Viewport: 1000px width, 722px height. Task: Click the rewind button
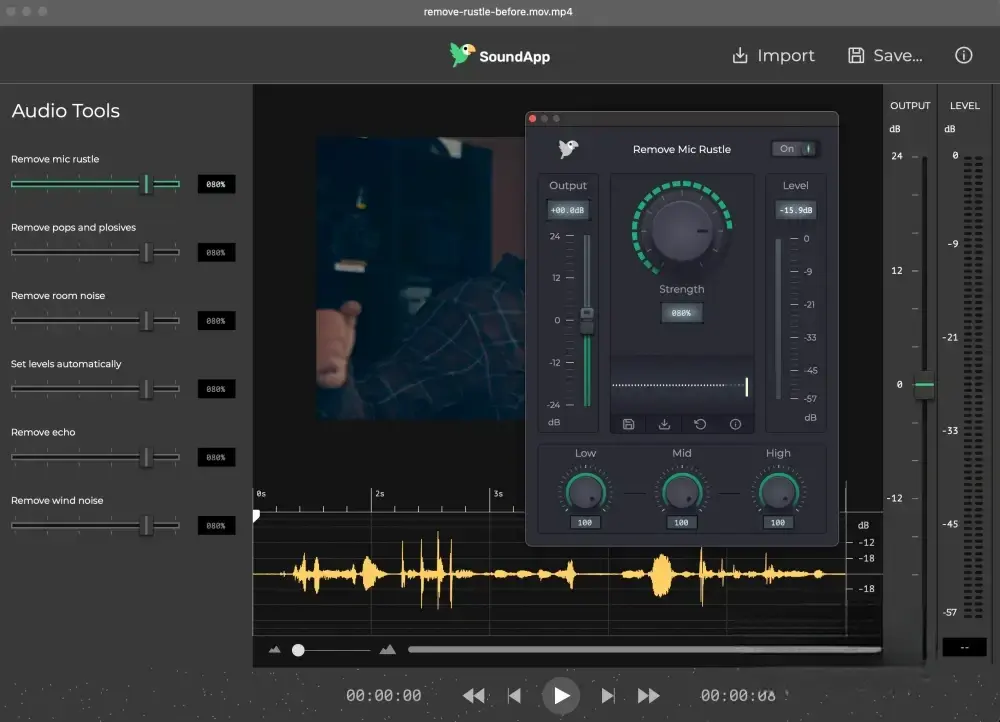pos(474,696)
